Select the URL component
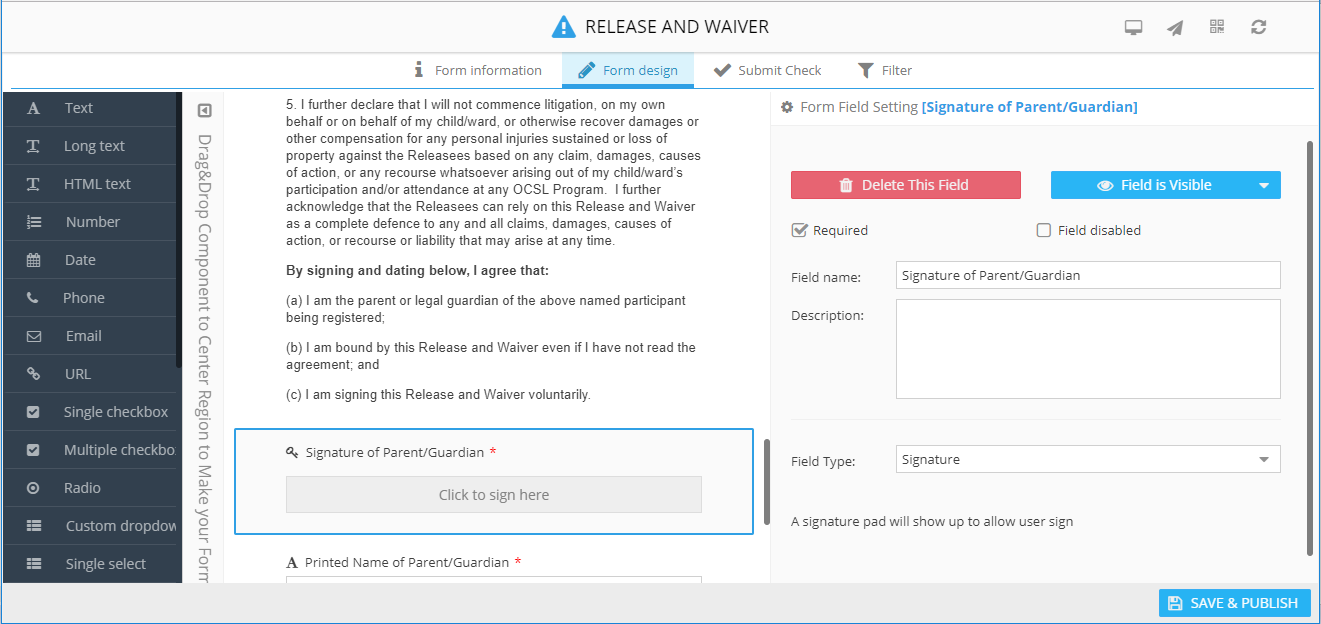The height and width of the screenshot is (624, 1321). coord(92,374)
